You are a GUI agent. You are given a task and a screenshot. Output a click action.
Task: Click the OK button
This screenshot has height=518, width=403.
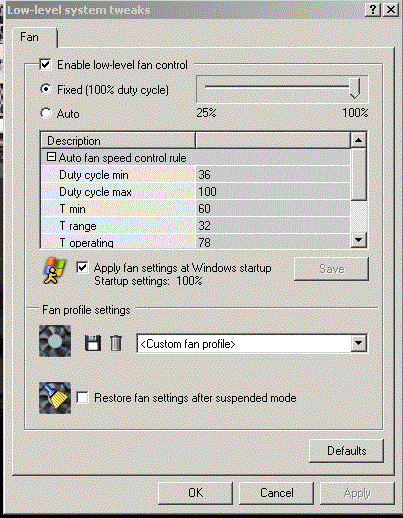point(195,493)
